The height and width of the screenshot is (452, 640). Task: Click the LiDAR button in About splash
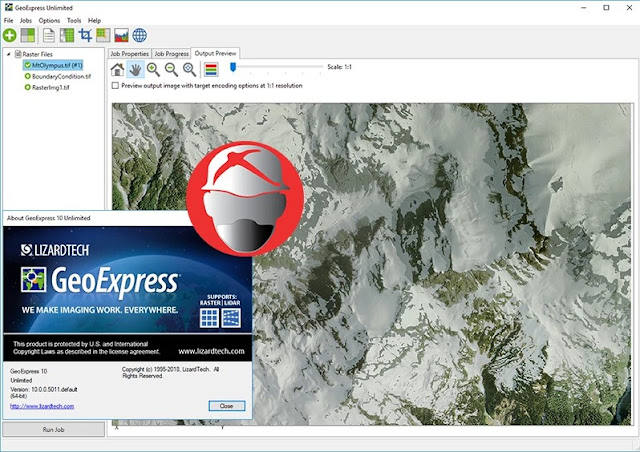tap(231, 318)
